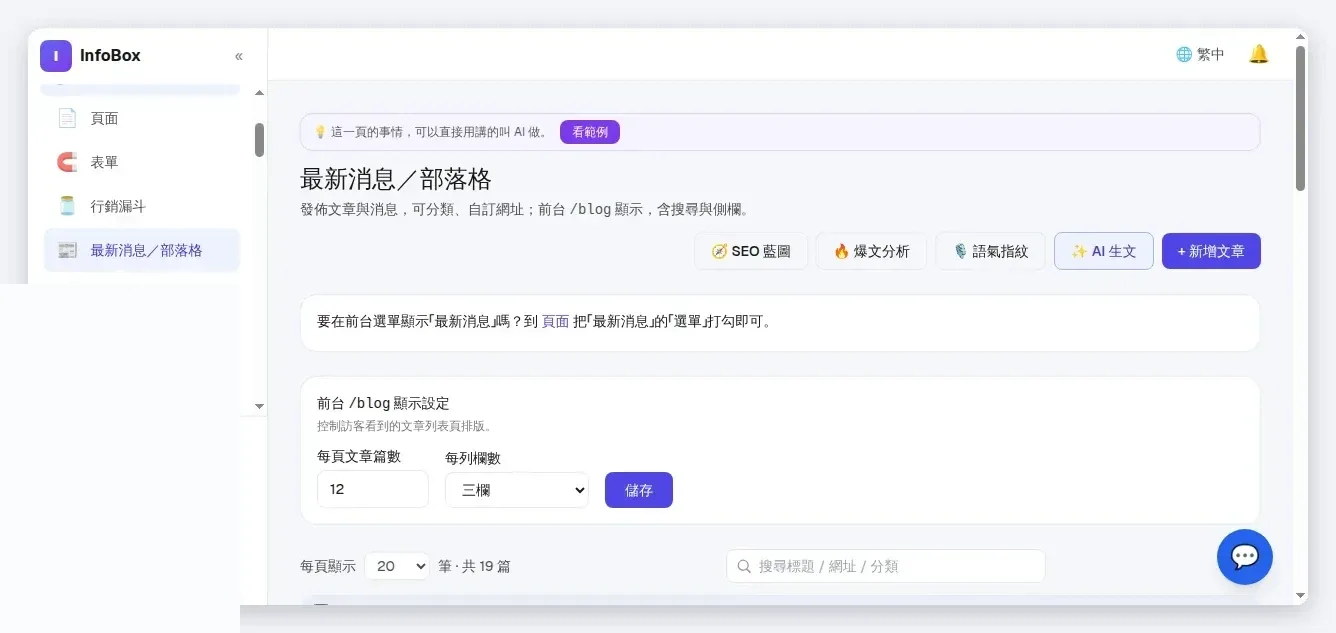Open the 表單 sidebar menu item
Viewport: 1336px width, 633px height.
[142, 162]
